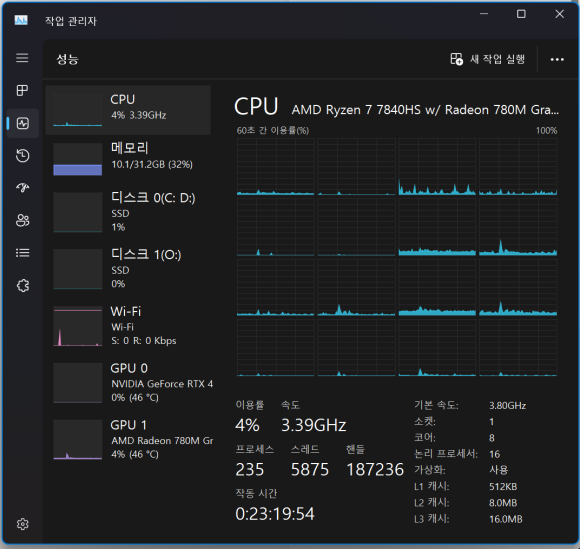Click the Task Manager app icon in title bar
The height and width of the screenshot is (549, 580).
point(21,20)
